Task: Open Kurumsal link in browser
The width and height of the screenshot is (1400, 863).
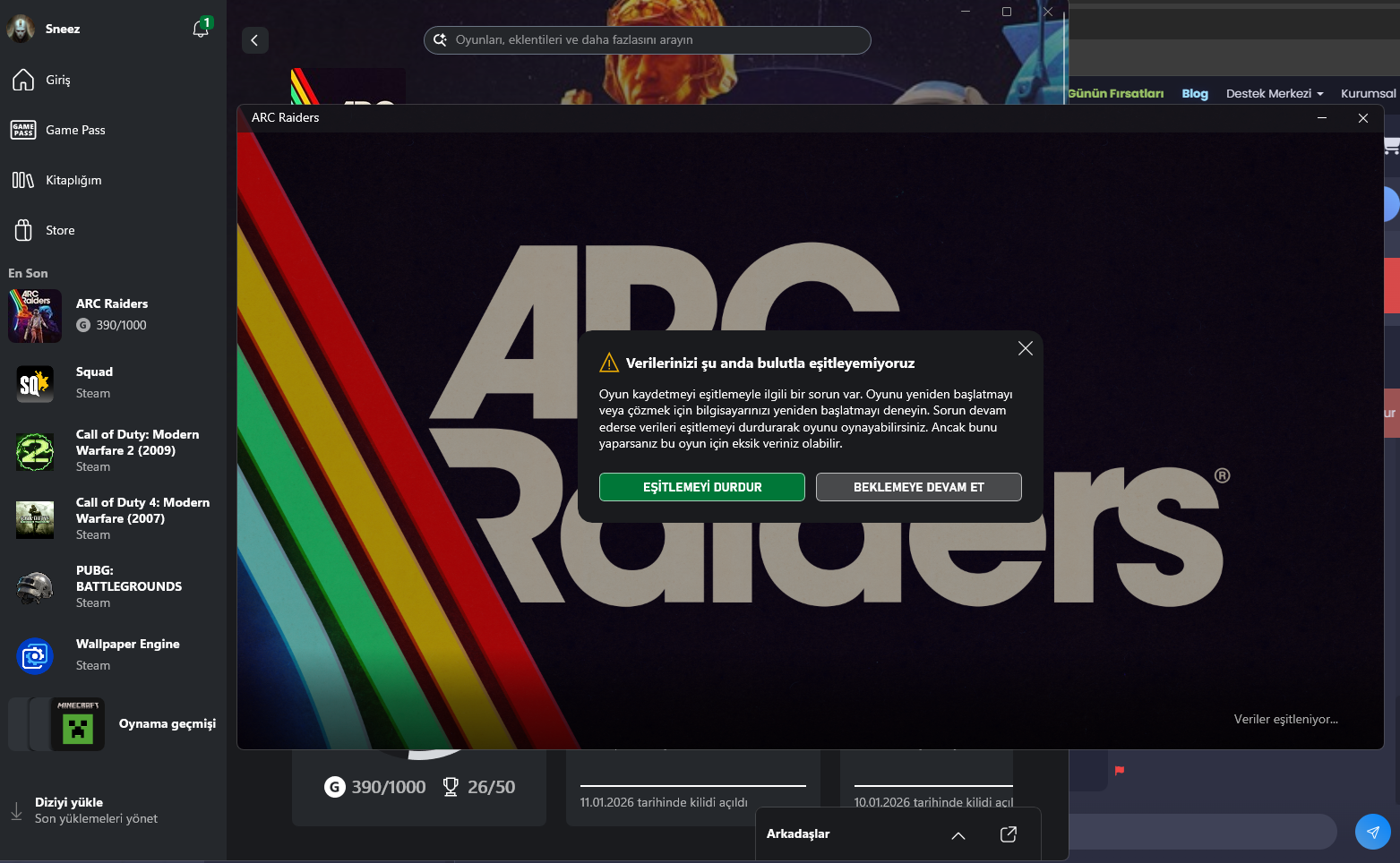Action: [1369, 93]
